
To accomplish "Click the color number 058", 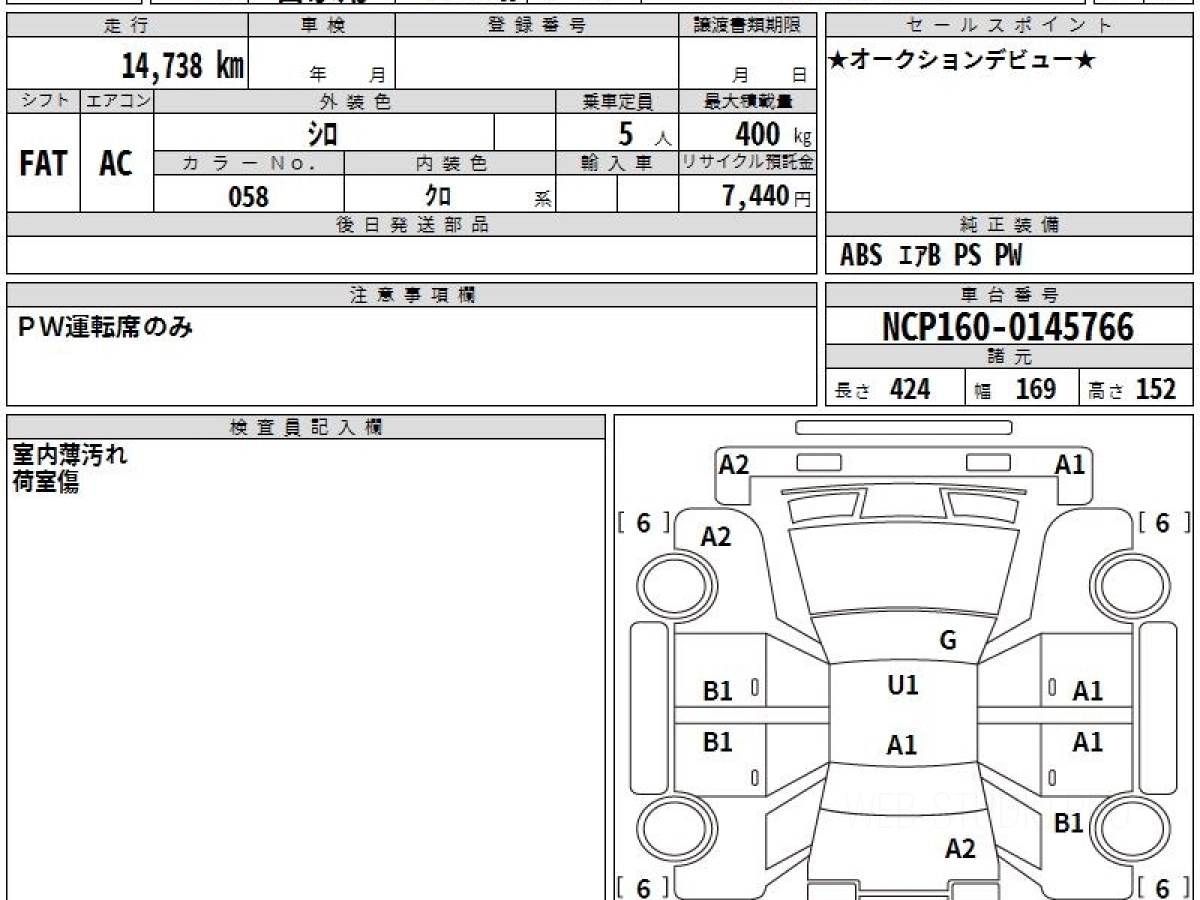I will point(249,197).
